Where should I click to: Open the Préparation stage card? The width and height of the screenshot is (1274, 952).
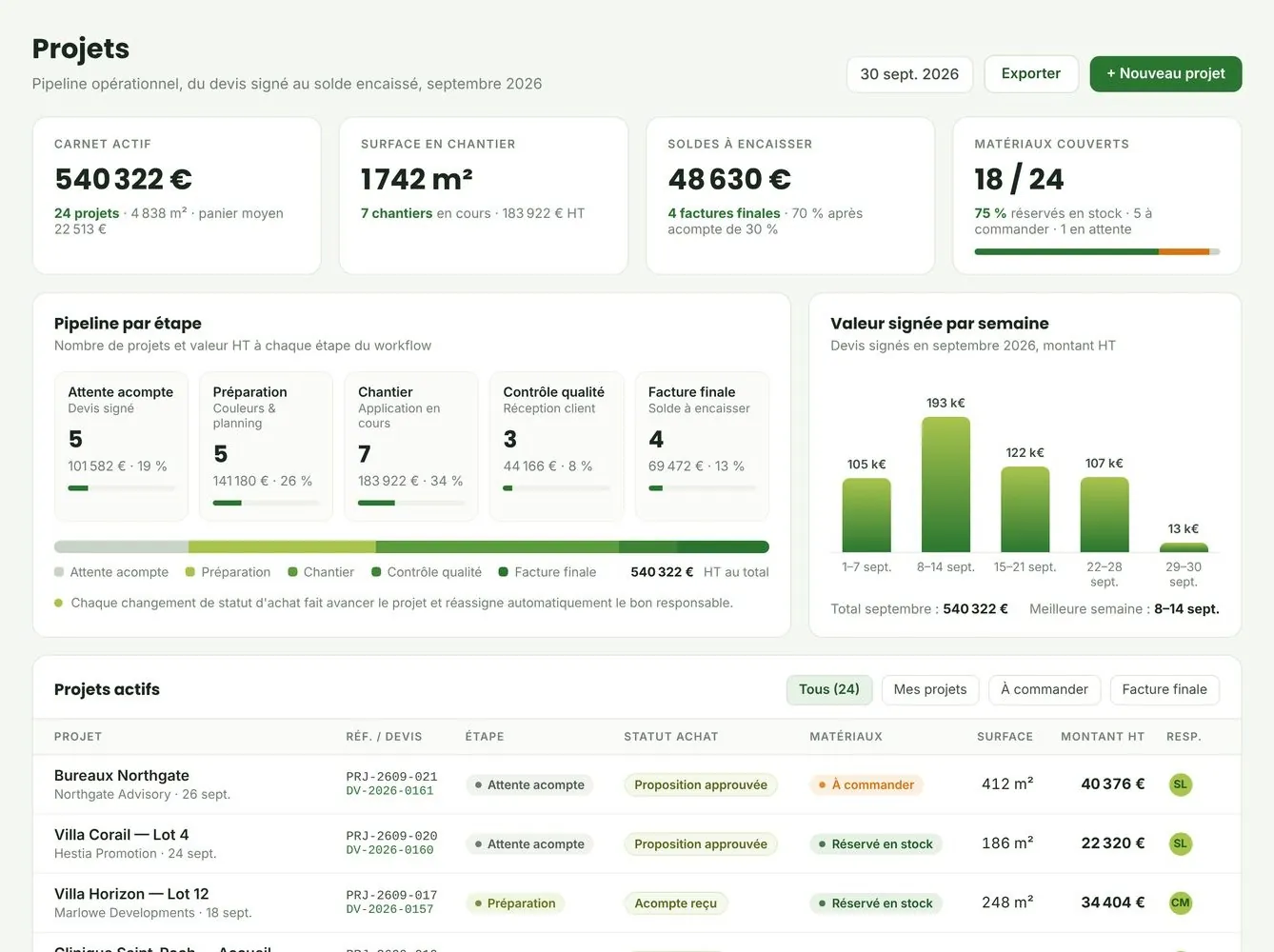click(266, 446)
